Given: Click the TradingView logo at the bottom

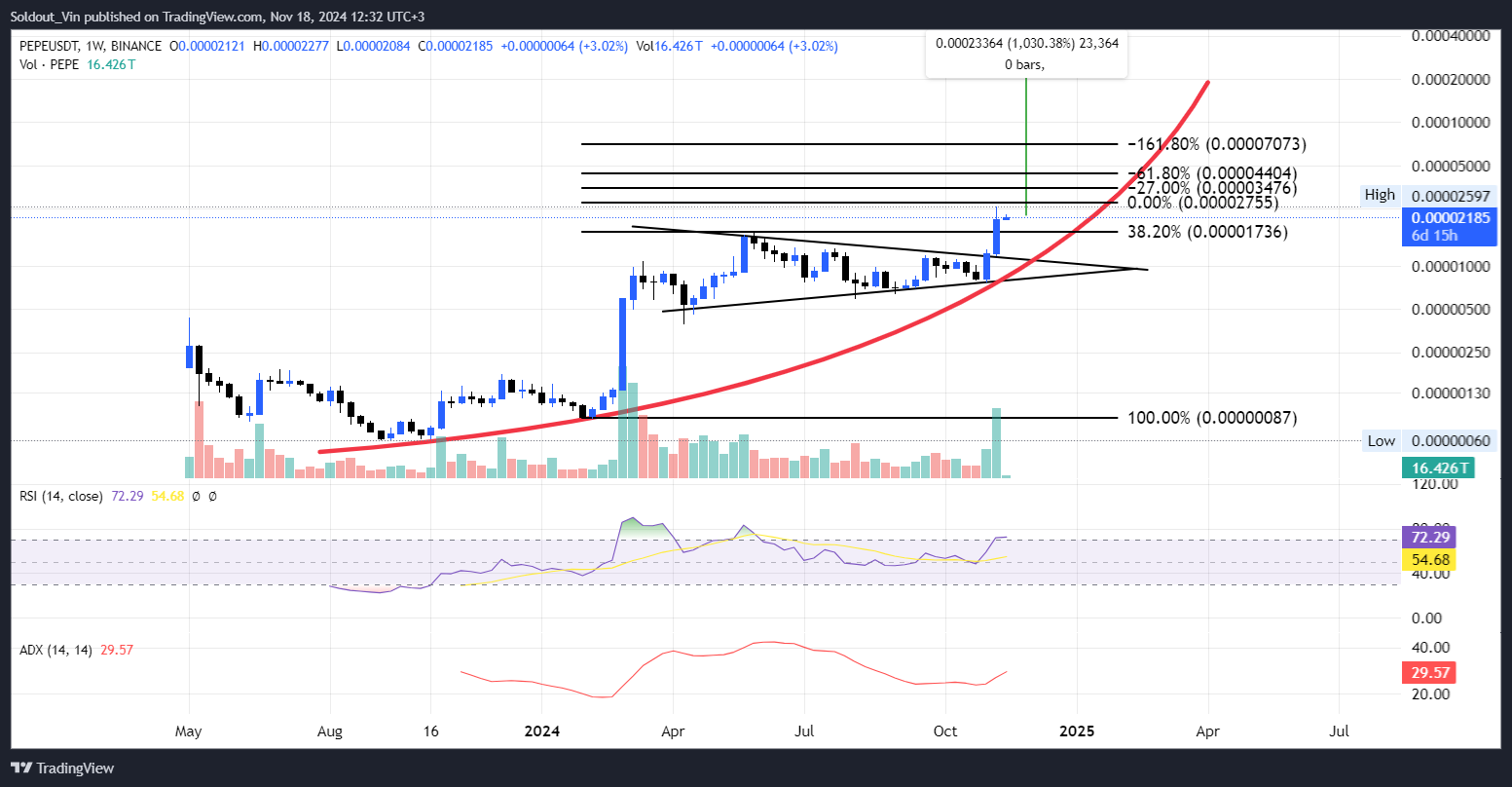Looking at the screenshot, I should (62, 768).
